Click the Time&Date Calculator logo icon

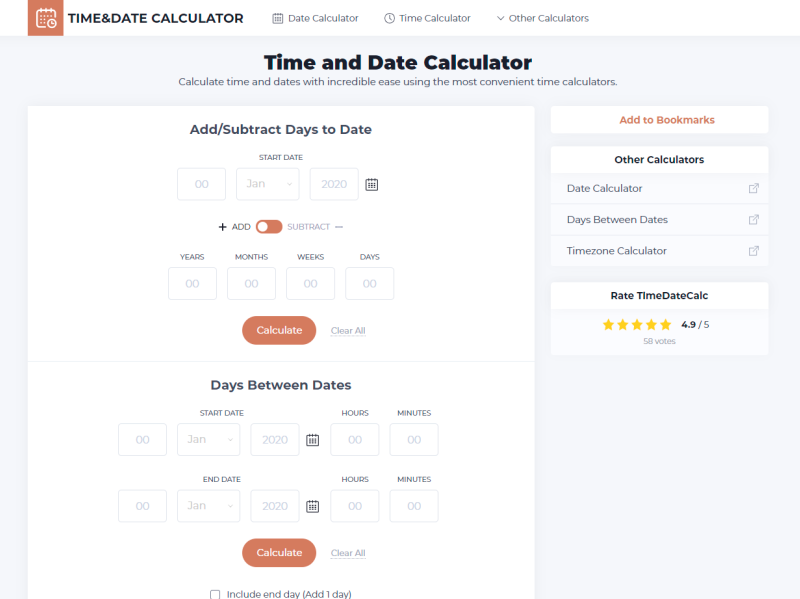pos(45,18)
